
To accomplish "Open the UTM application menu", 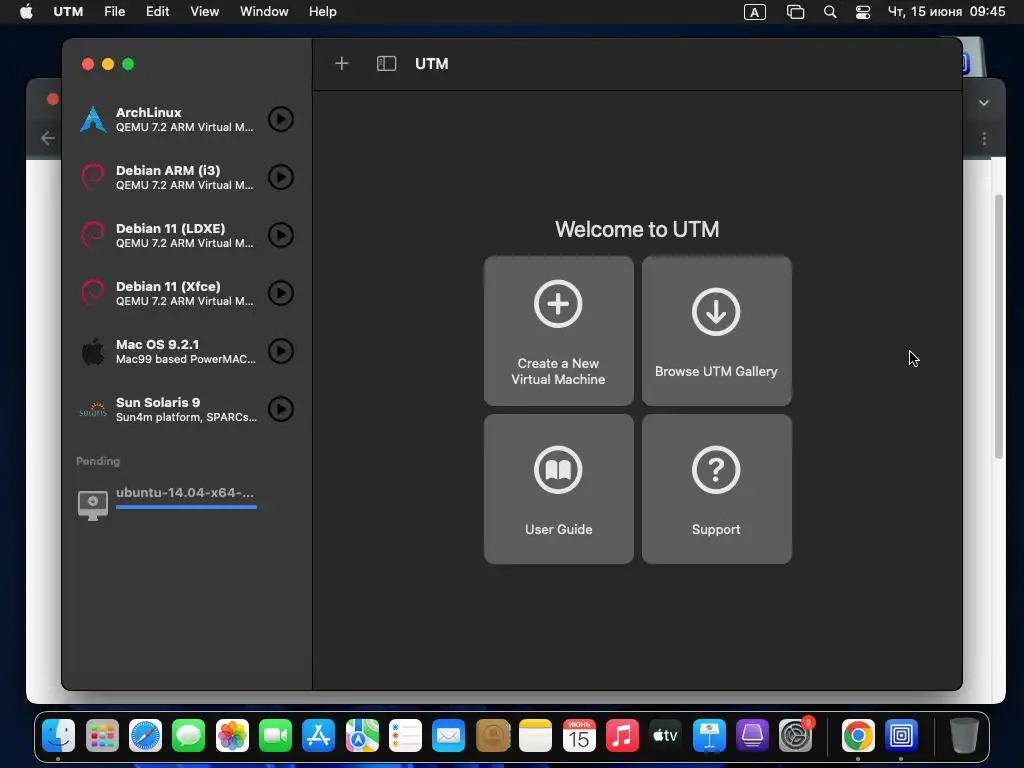I will pyautogui.click(x=68, y=12).
